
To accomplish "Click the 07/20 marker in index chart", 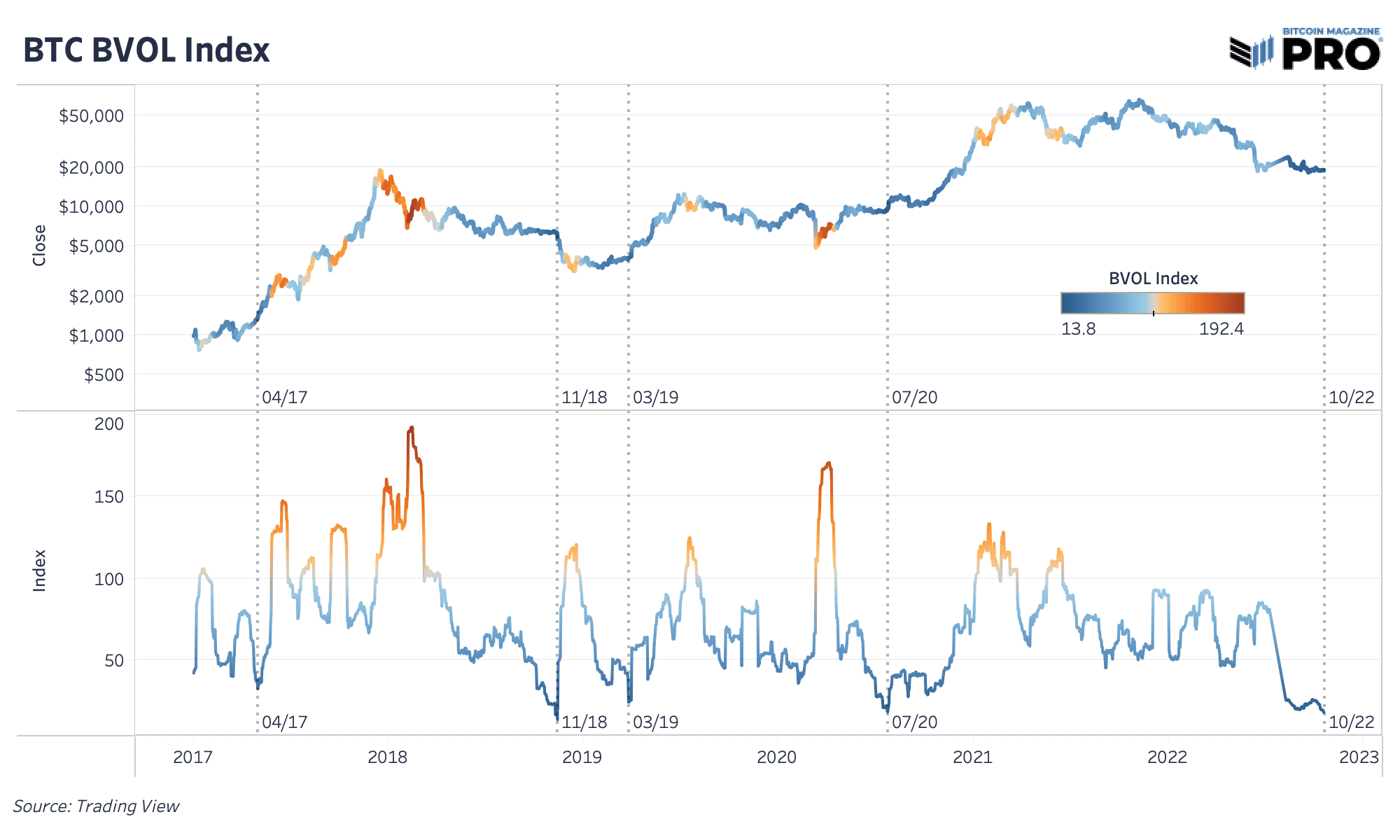I will click(914, 722).
